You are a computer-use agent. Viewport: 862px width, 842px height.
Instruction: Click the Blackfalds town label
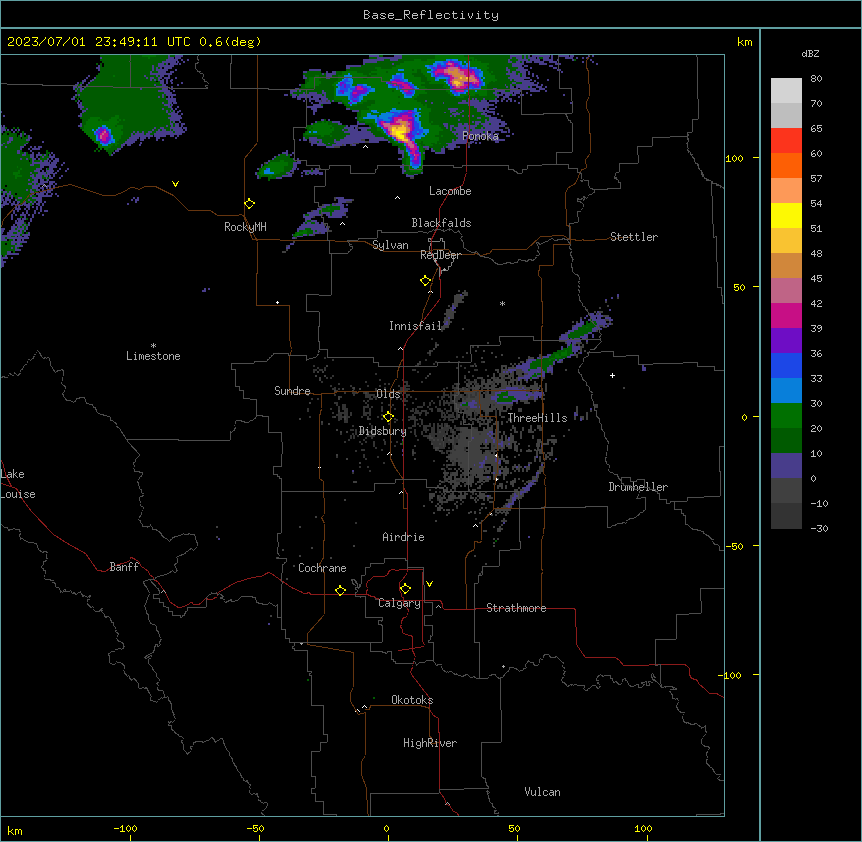pyautogui.click(x=441, y=223)
